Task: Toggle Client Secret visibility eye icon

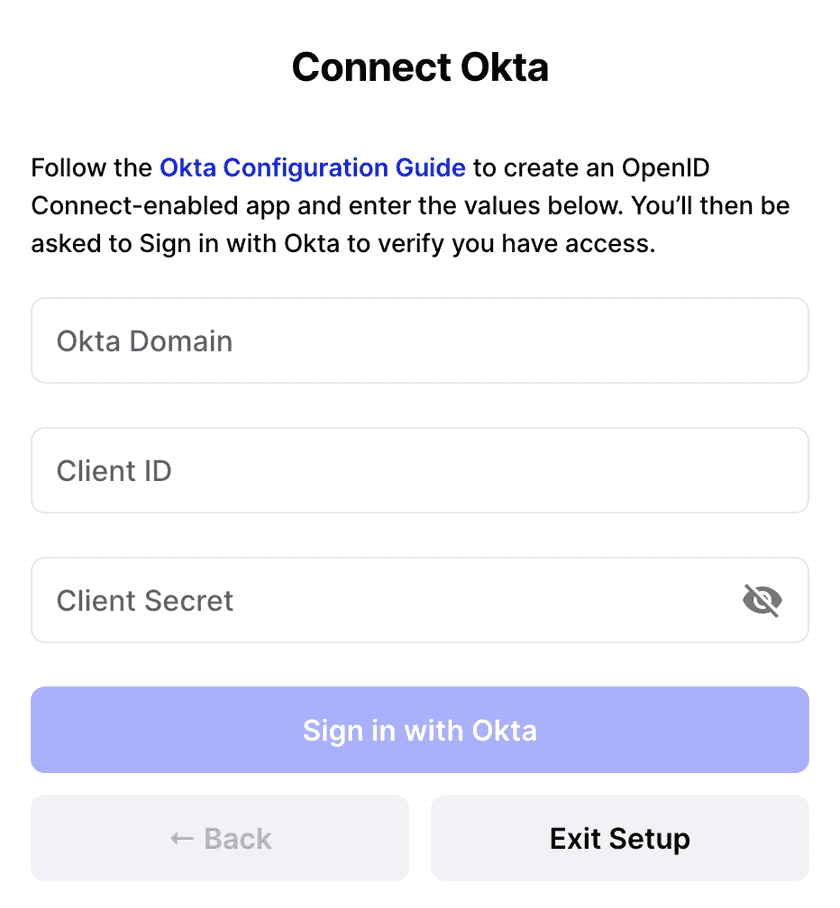Action: [762, 601]
